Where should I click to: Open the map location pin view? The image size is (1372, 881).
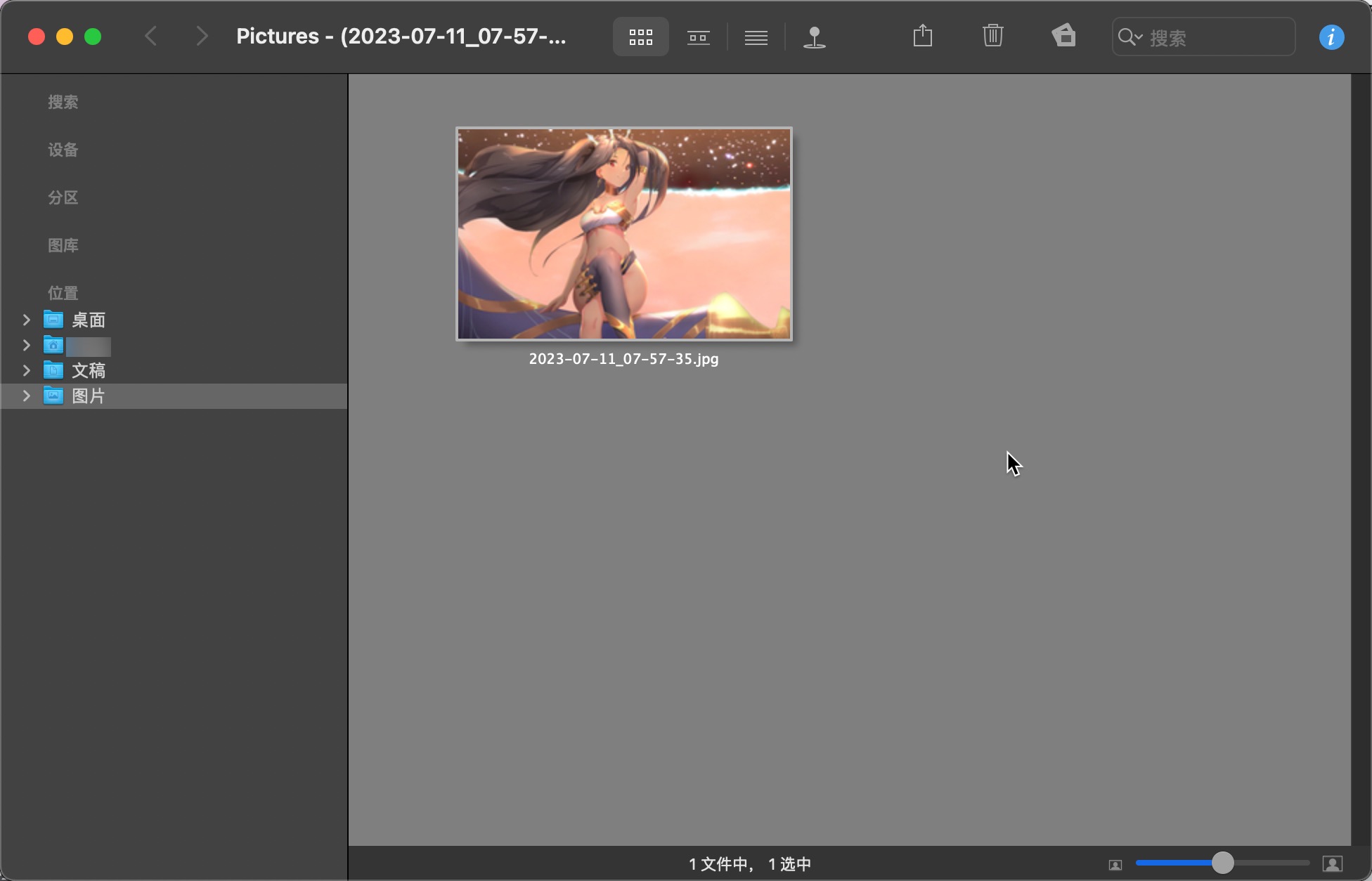click(x=814, y=37)
